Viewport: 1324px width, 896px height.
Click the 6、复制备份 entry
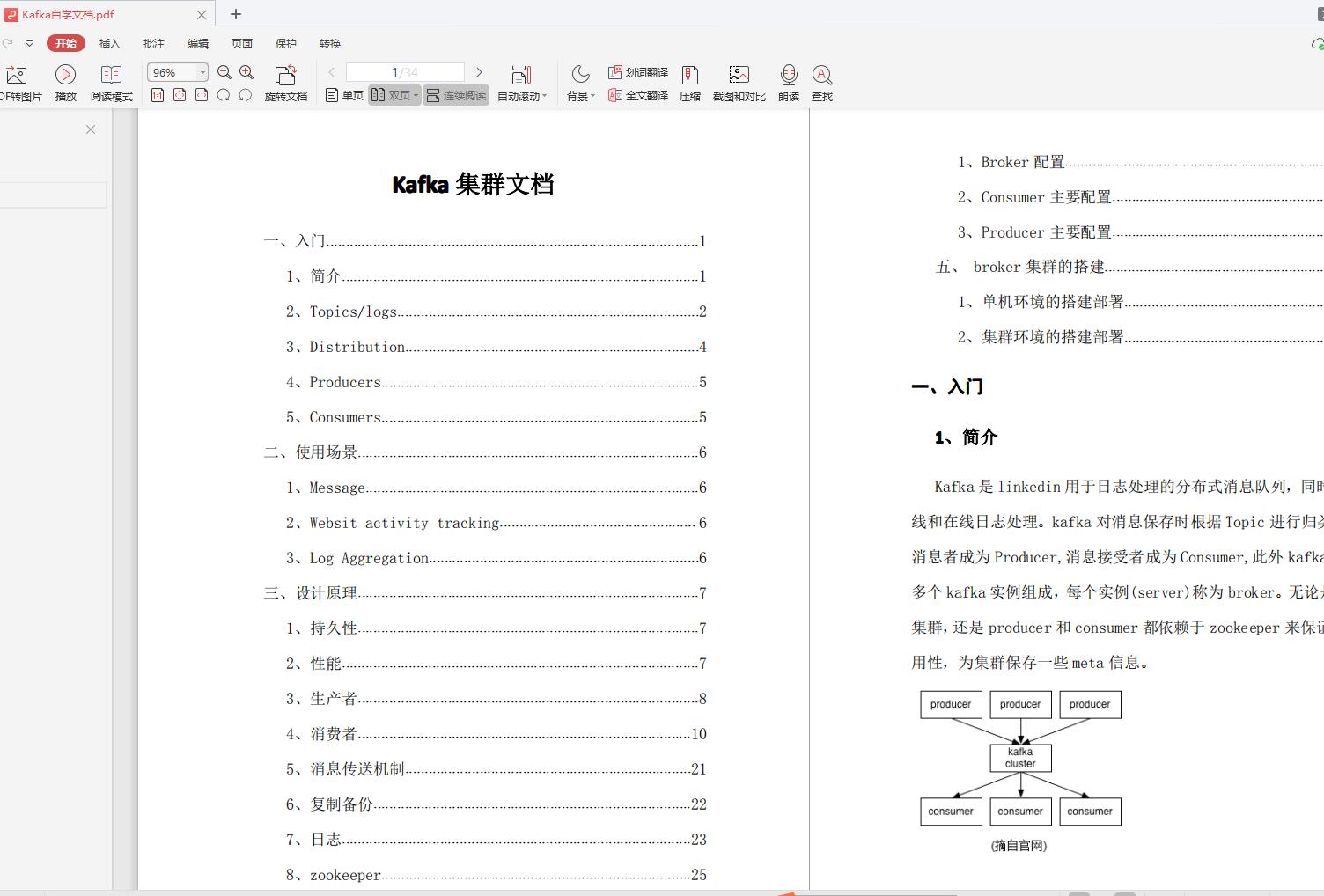[x=496, y=804]
